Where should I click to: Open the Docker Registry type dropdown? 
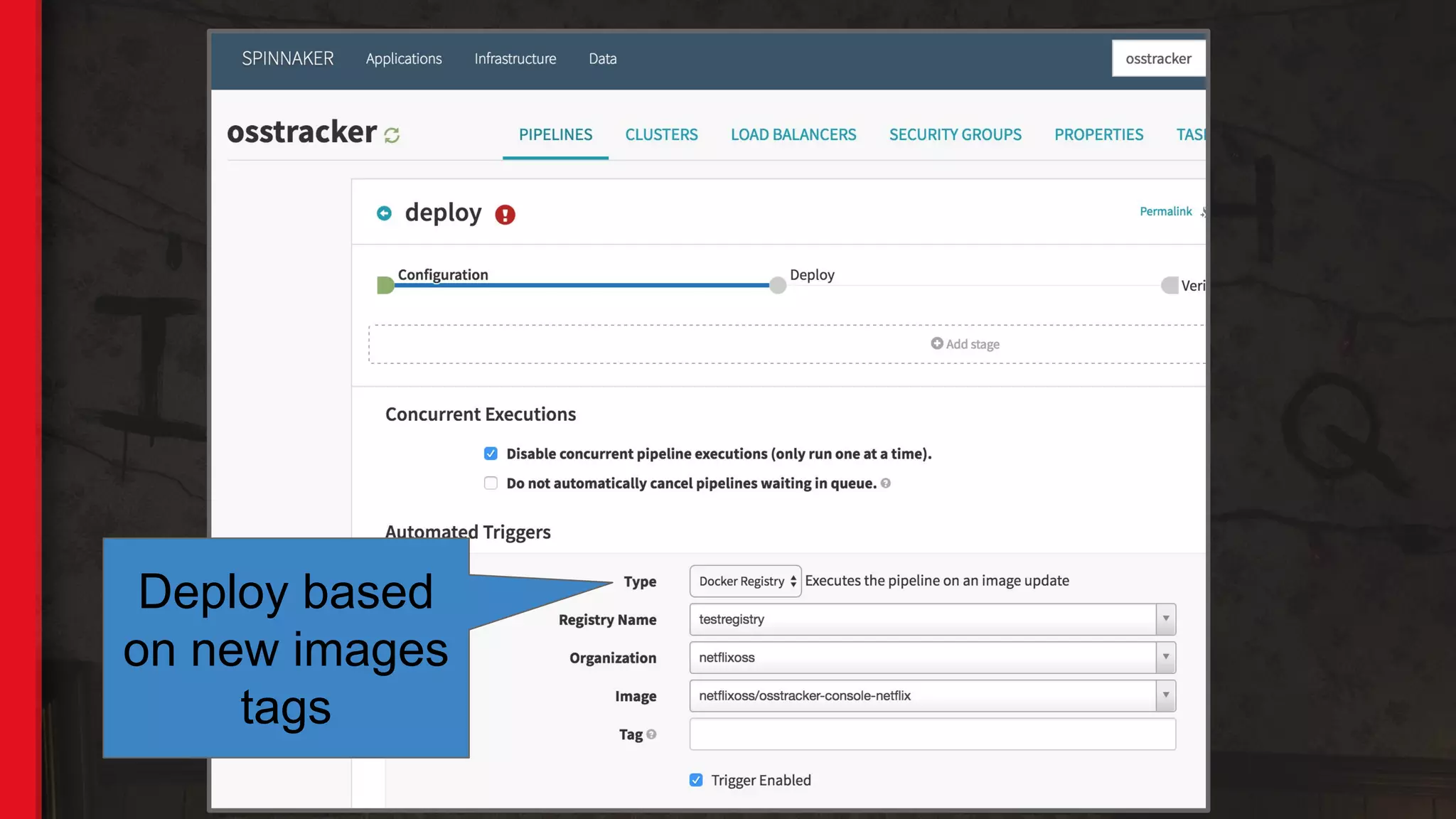pyautogui.click(x=745, y=581)
